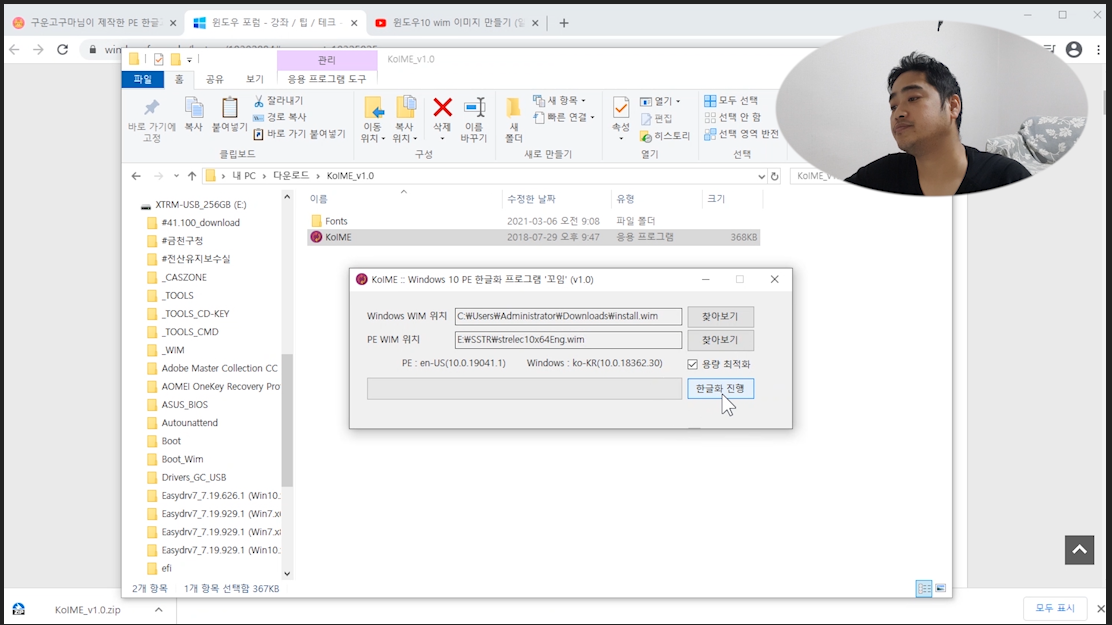Switch to 윈도우10 wim 이미지 만들기 tab
Screen dimensions: 1112x625
click(x=457, y=23)
